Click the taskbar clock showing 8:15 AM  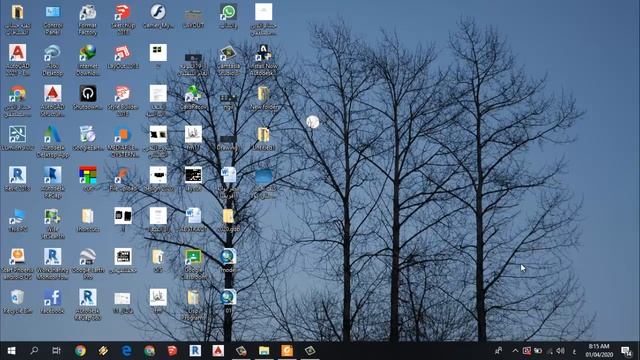(599, 351)
